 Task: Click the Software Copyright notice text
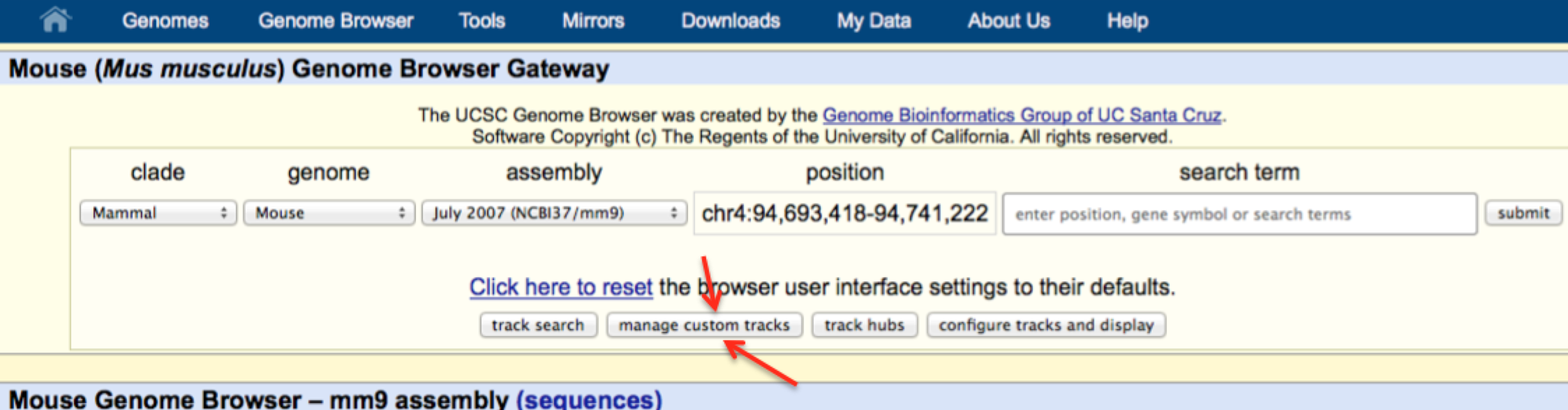[822, 137]
